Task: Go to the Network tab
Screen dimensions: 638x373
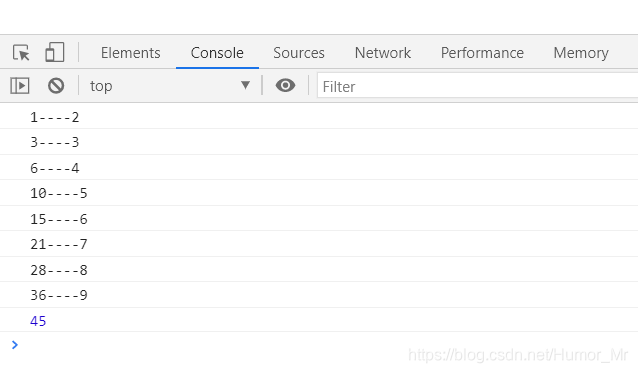Action: tap(382, 53)
